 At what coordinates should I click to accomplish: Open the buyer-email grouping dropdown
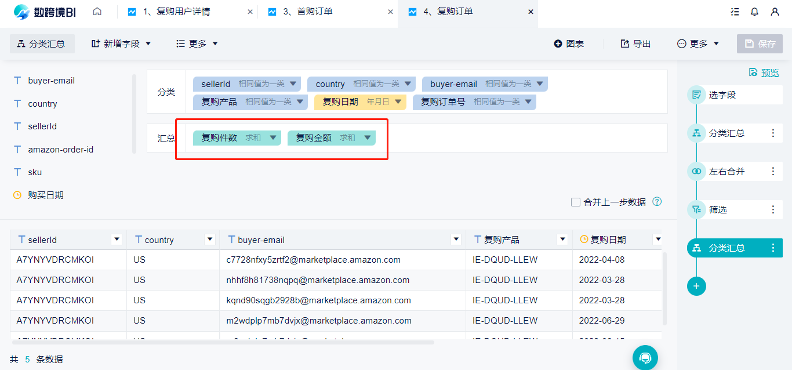[540, 84]
